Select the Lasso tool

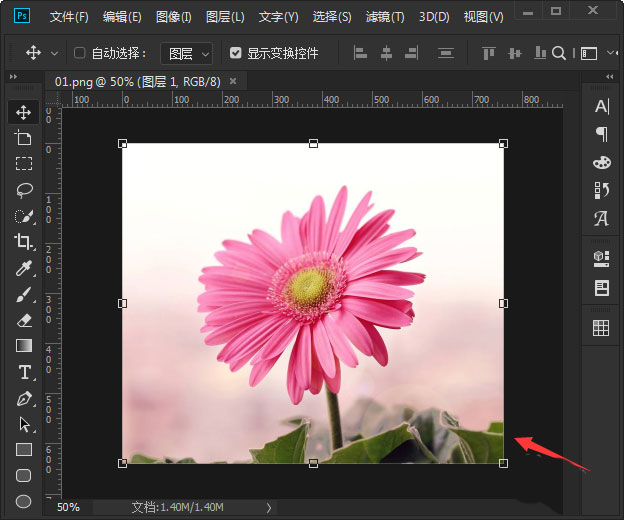click(23, 190)
